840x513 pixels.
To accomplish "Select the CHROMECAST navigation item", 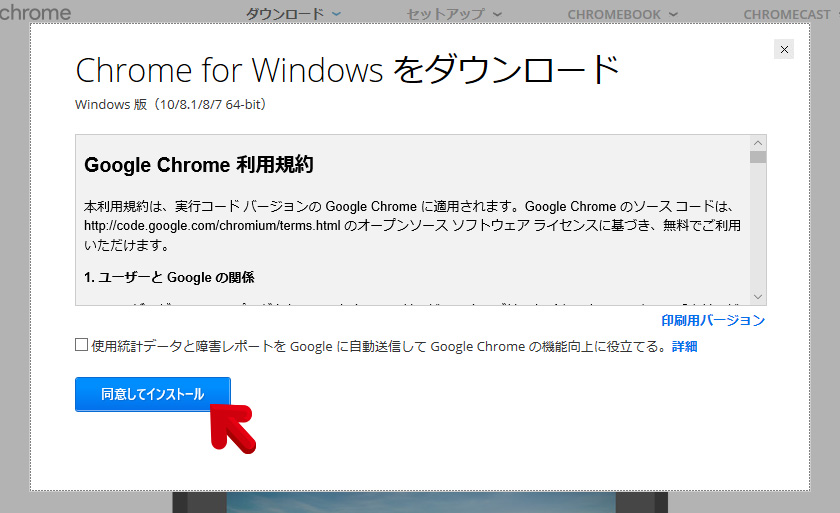I will 786,14.
